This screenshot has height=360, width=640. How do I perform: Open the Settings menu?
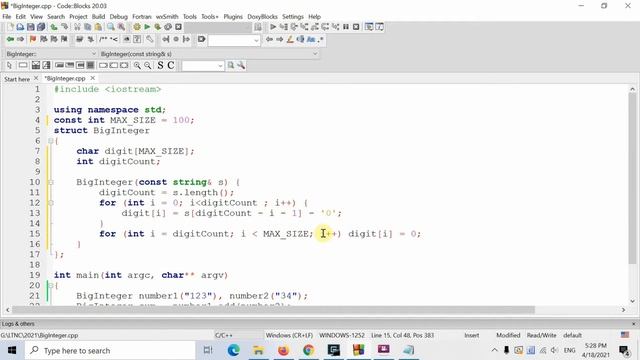click(293, 17)
